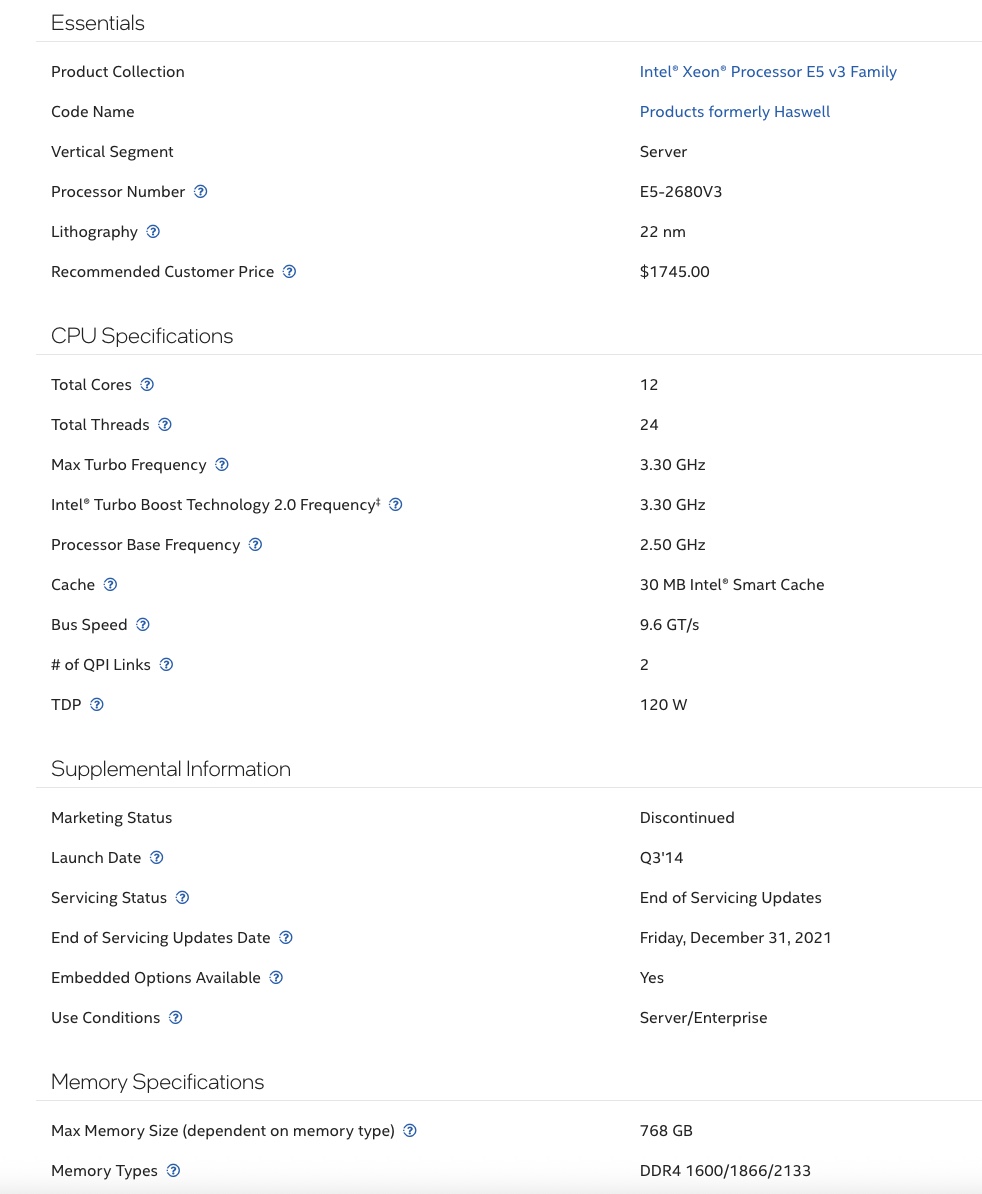Open the Intel Xeon Processor E5 v3 Family link
The image size is (982, 1194).
coord(768,72)
